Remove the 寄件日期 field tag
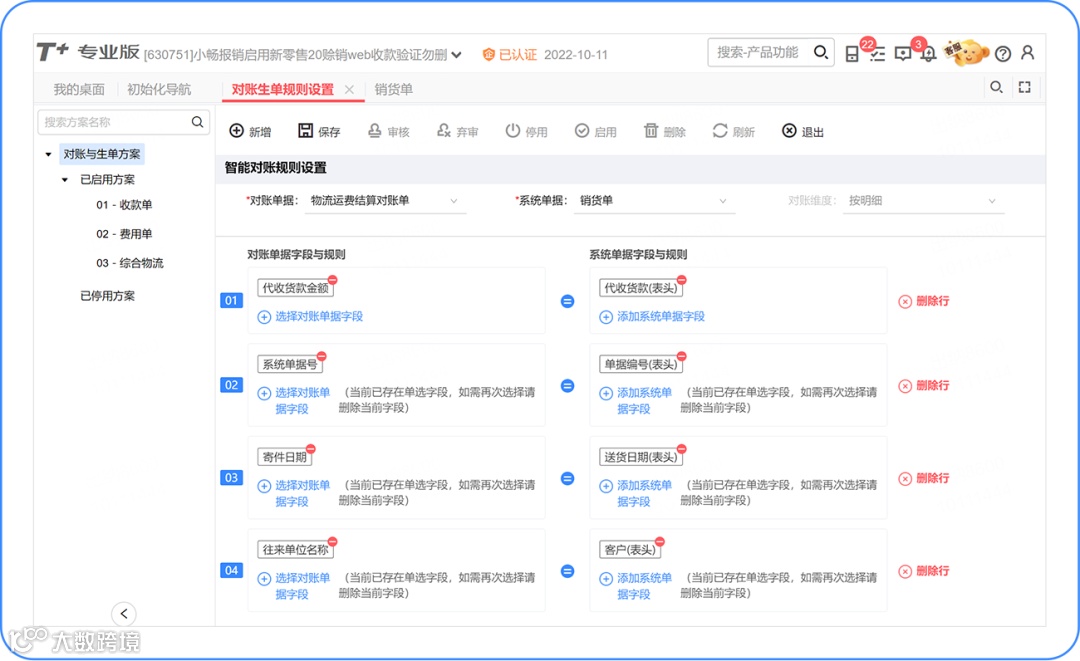 (x=311, y=449)
